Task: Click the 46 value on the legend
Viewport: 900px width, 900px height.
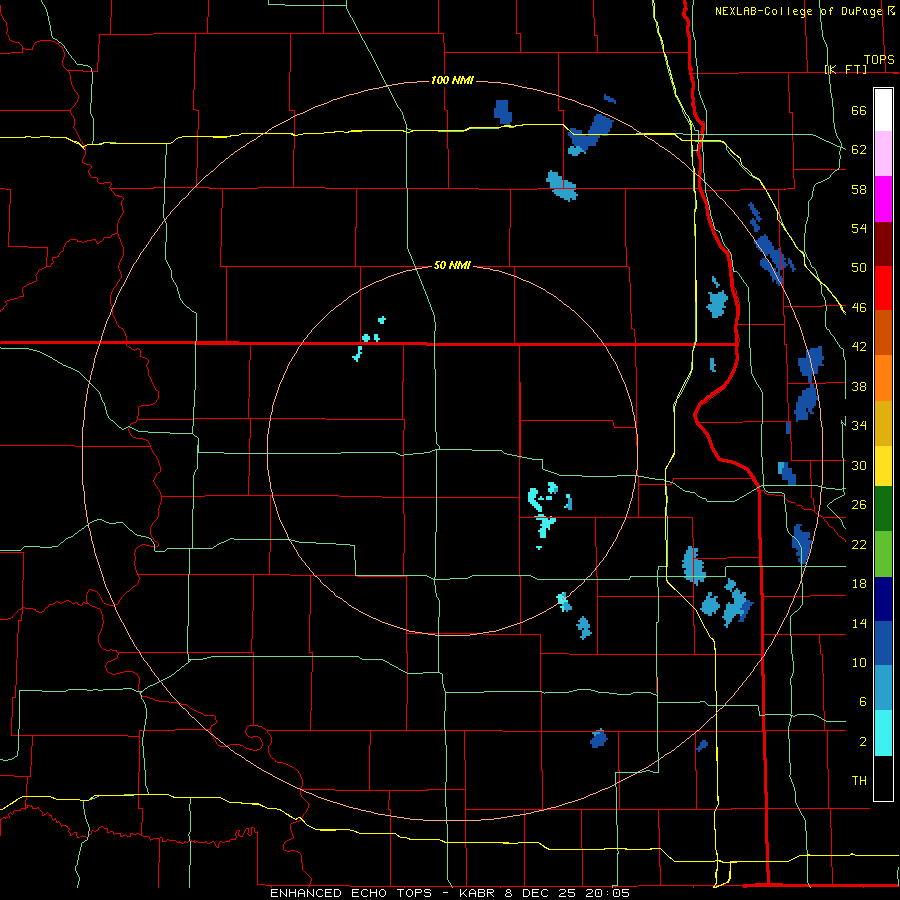Action: [859, 308]
